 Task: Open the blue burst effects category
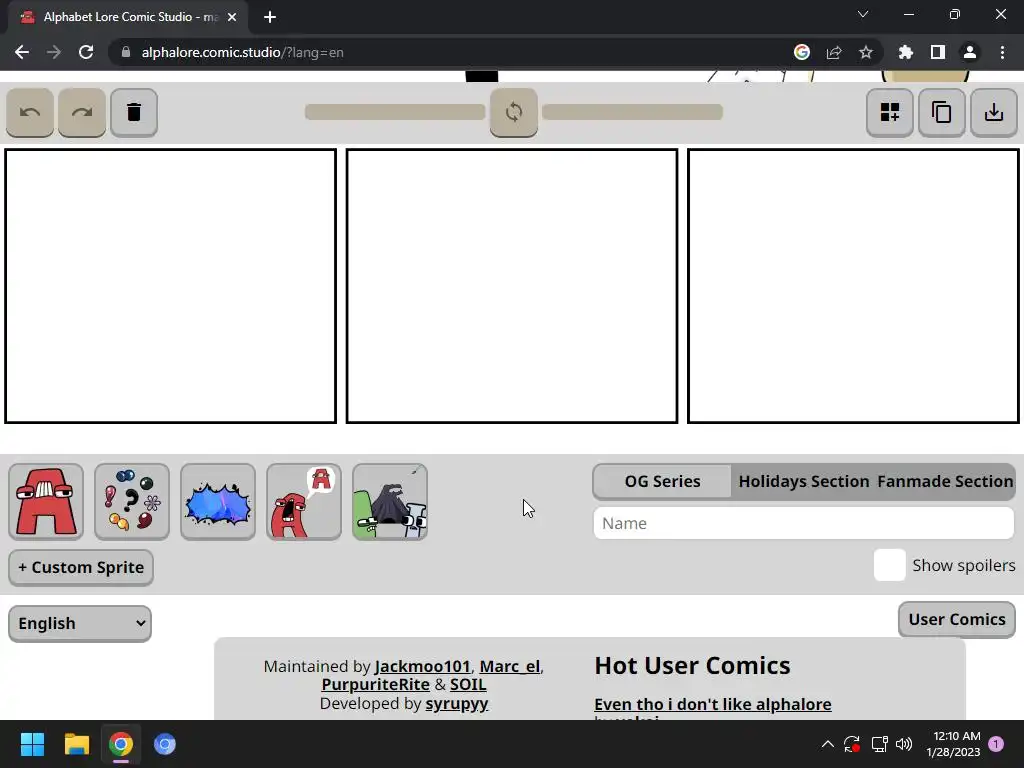pos(218,502)
